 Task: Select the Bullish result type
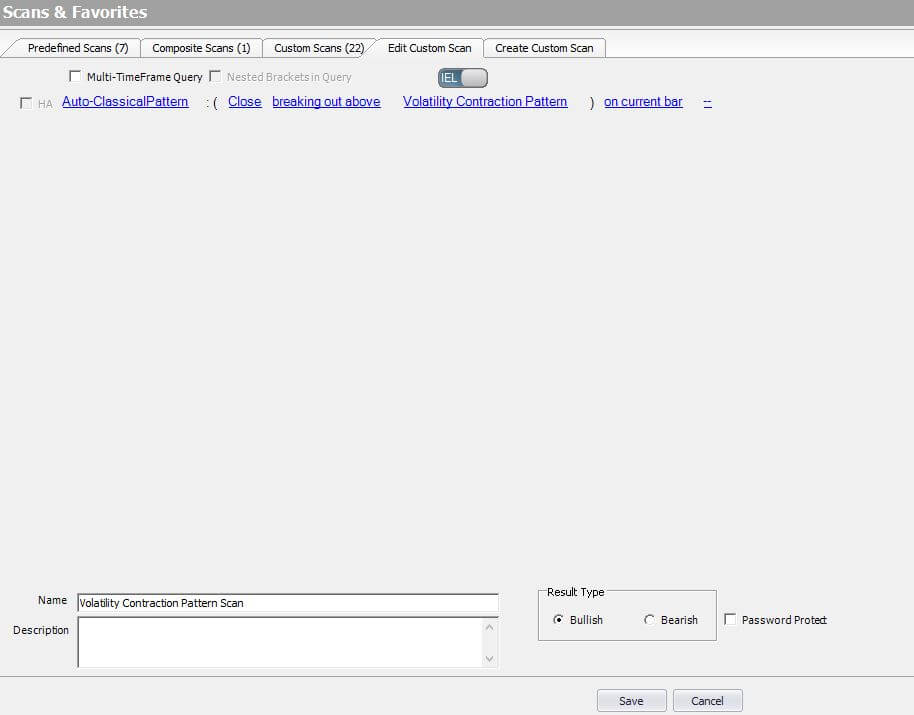point(558,620)
